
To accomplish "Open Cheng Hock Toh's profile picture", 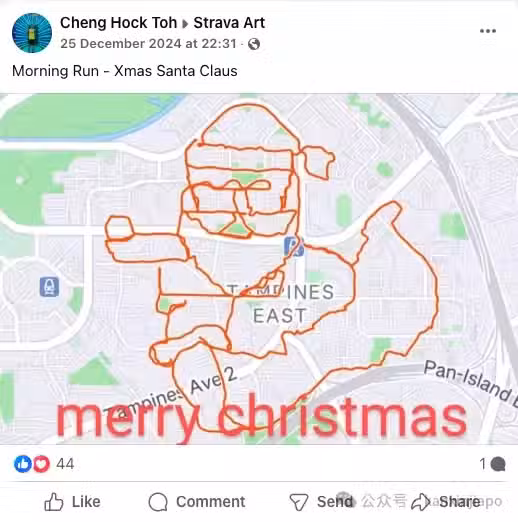I will (x=32, y=33).
